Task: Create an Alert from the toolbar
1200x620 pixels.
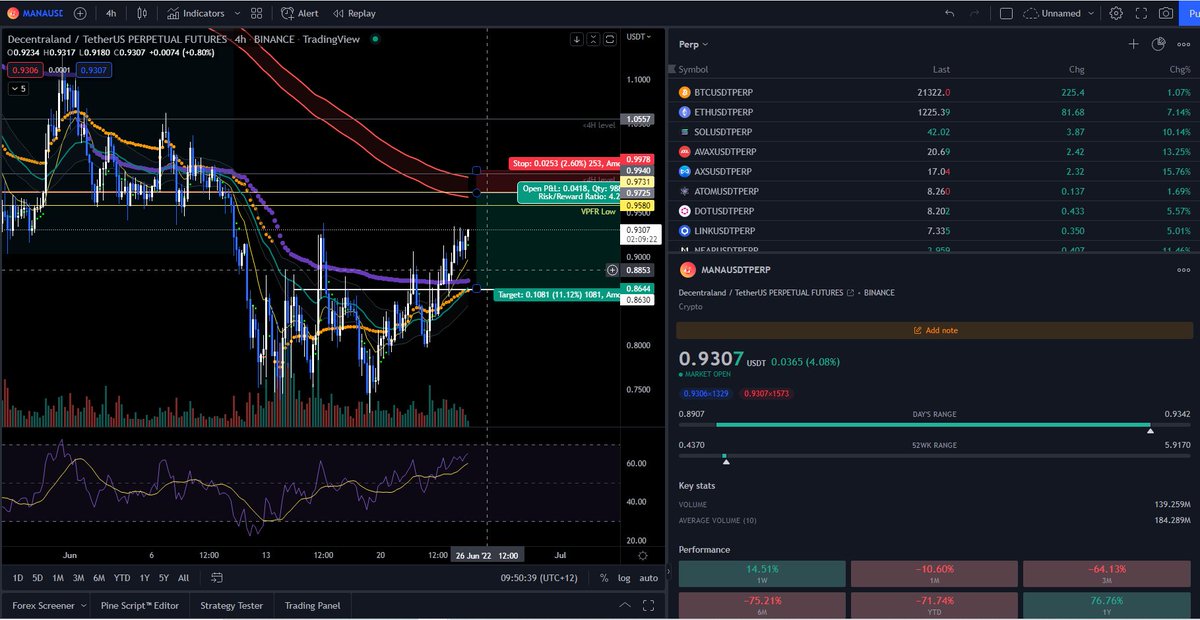Action: tap(300, 14)
